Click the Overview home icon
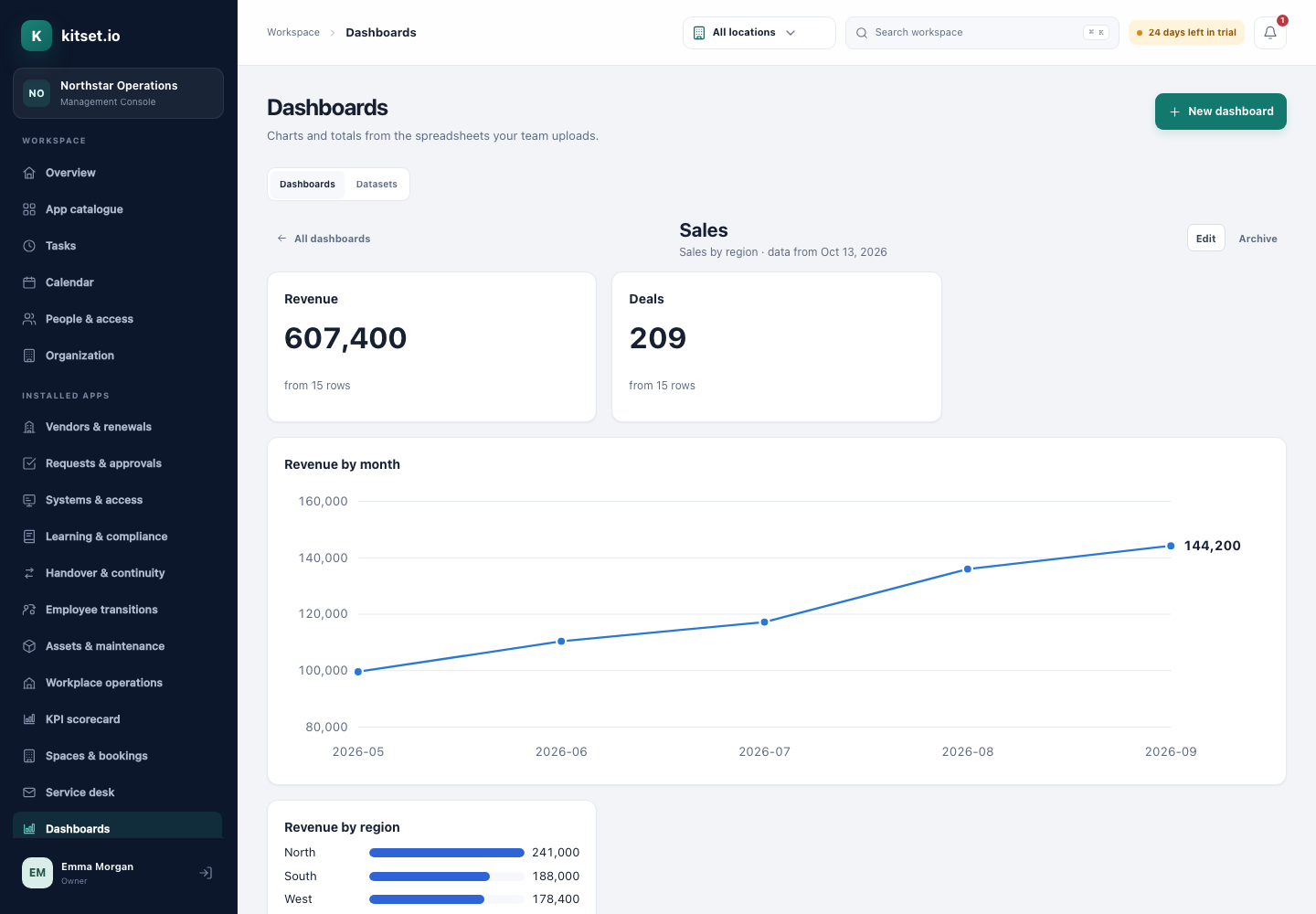Viewport: 1316px width, 914px height. [29, 173]
